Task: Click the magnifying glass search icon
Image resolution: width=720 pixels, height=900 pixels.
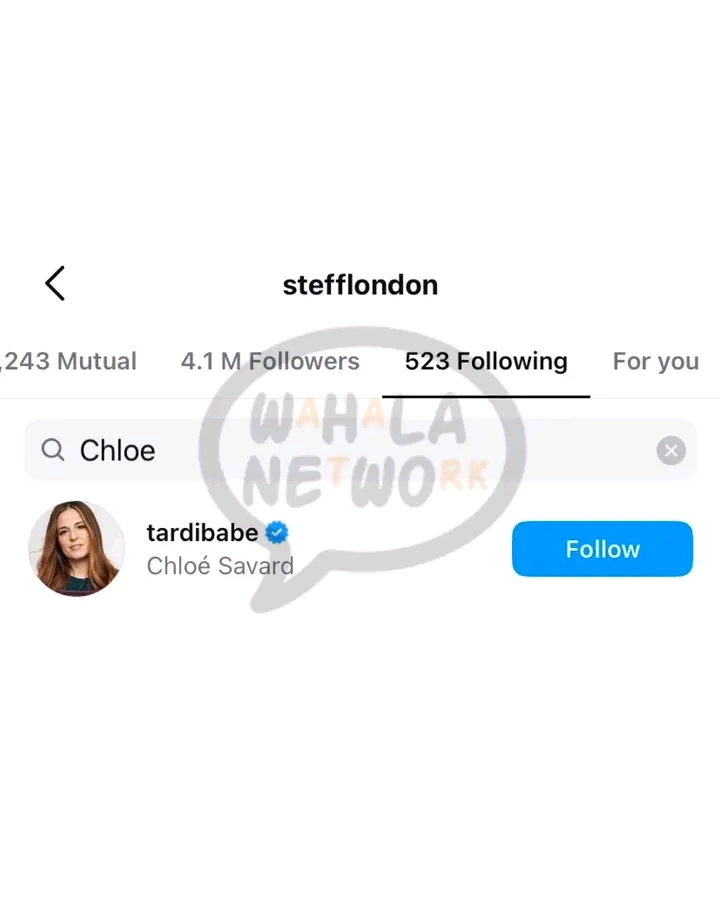Action: click(x=53, y=450)
